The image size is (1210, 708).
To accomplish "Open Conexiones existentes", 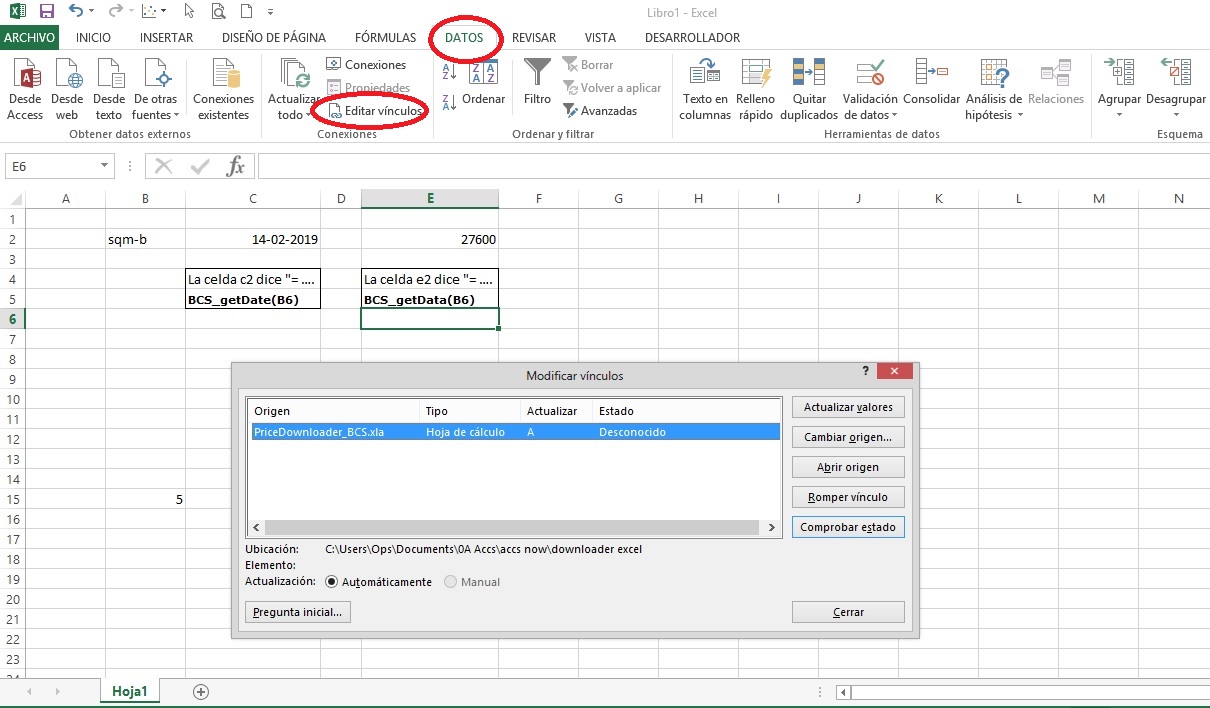I will [x=224, y=90].
